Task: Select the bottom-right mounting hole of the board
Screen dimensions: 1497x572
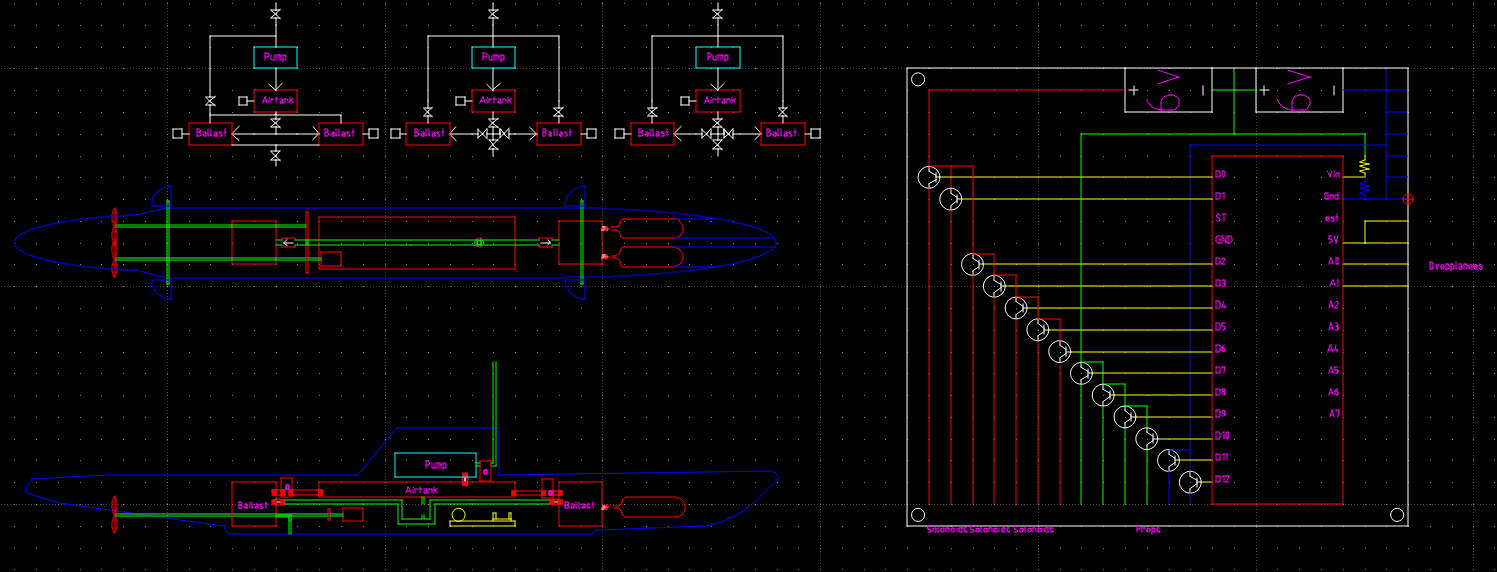Action: click(1397, 514)
